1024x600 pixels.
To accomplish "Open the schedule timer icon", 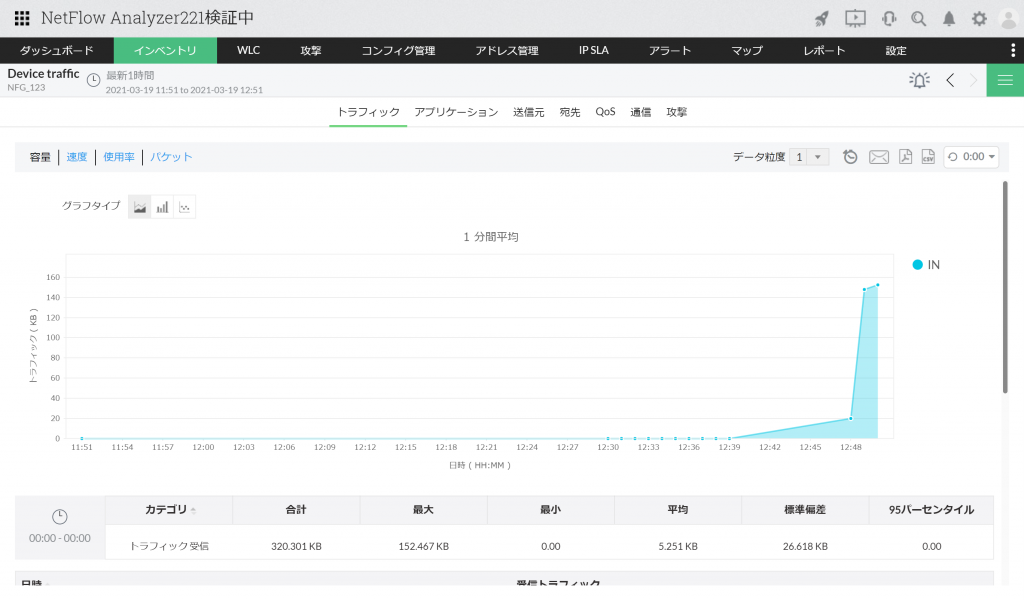I will point(849,156).
